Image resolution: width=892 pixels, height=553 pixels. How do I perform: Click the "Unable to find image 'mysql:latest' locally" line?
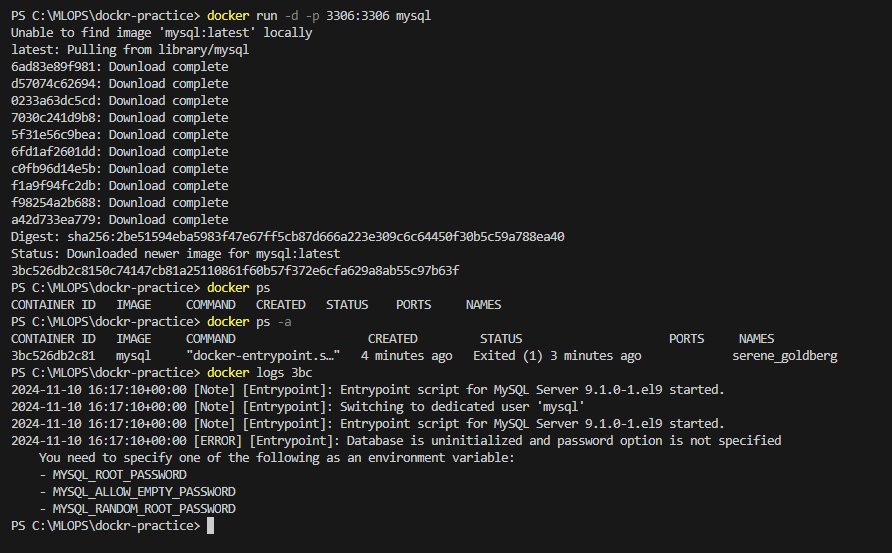162,32
